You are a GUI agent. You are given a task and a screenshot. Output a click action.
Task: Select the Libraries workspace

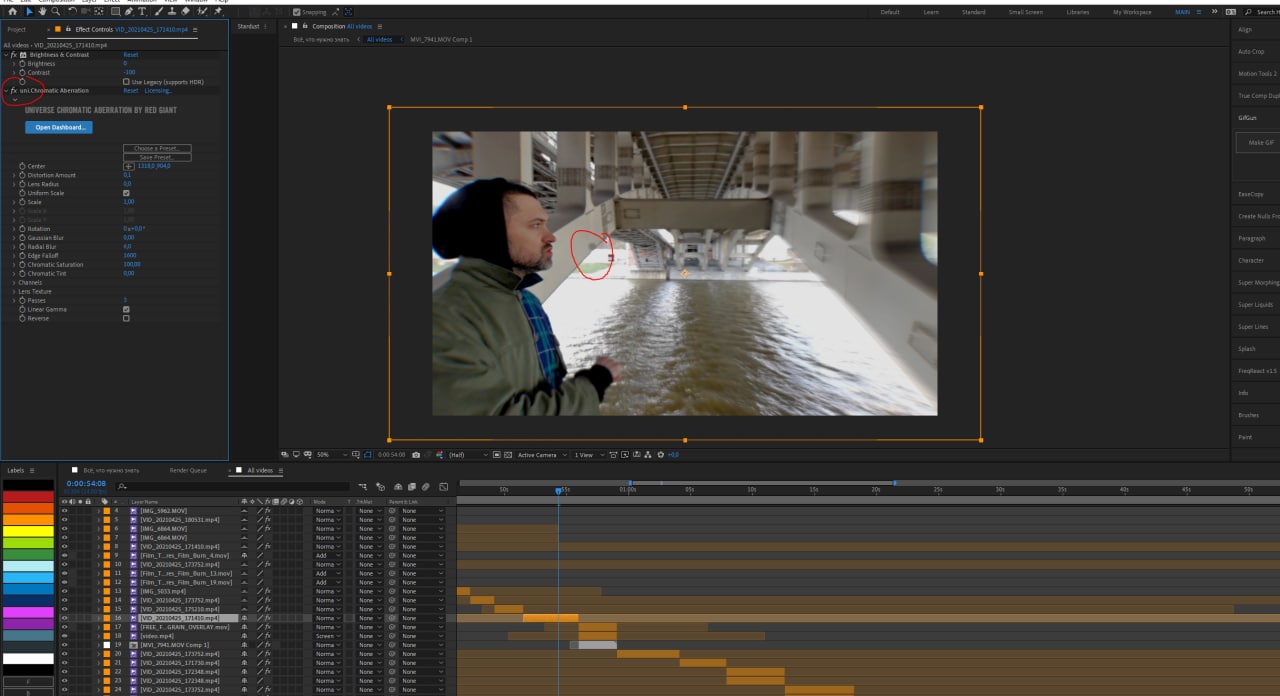pos(1078,12)
